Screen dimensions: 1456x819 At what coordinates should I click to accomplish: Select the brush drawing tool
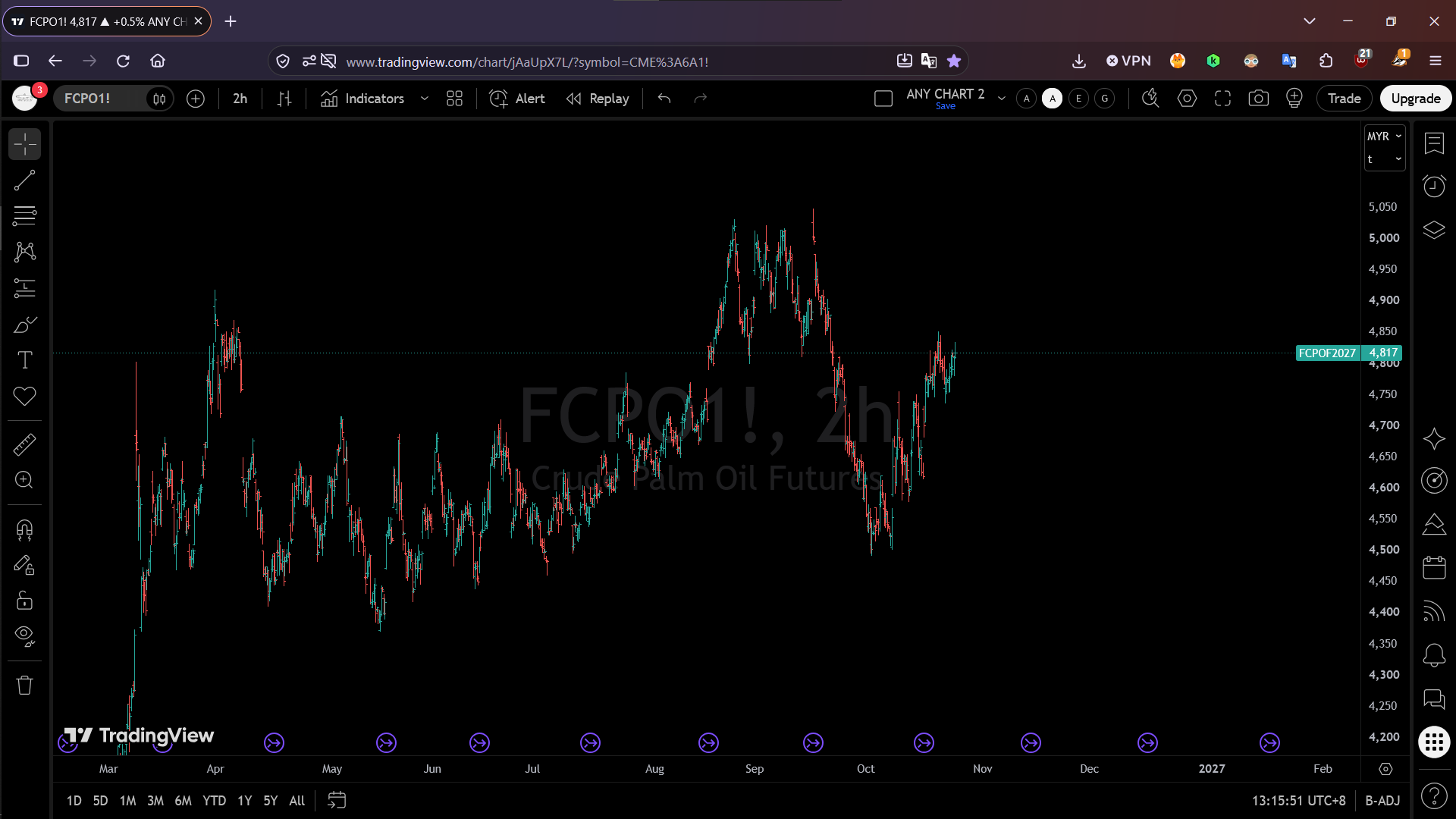[x=24, y=325]
